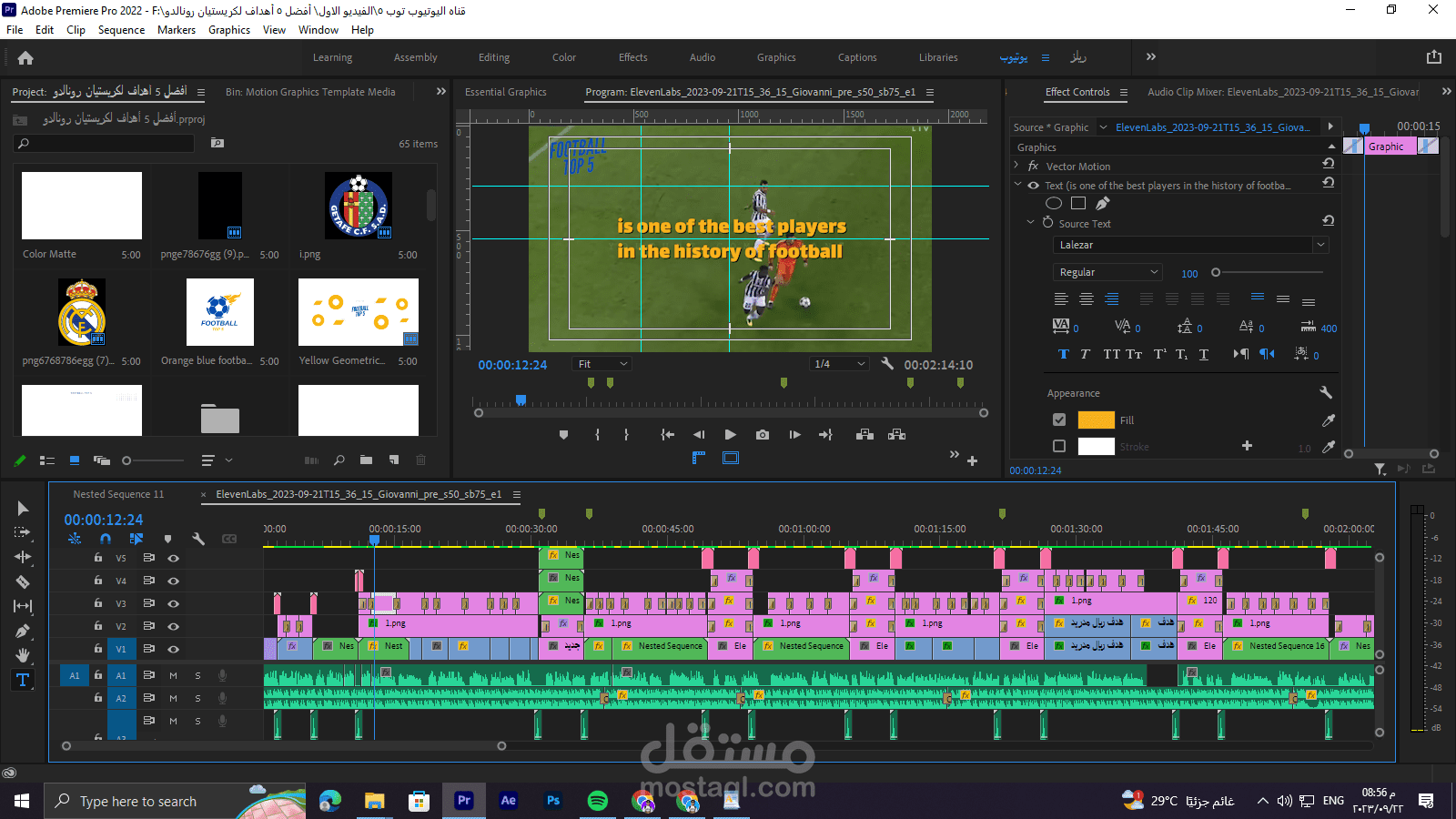Toggle visibility of the Text layer effect
Viewport: 1456px width, 819px height.
(1033, 186)
